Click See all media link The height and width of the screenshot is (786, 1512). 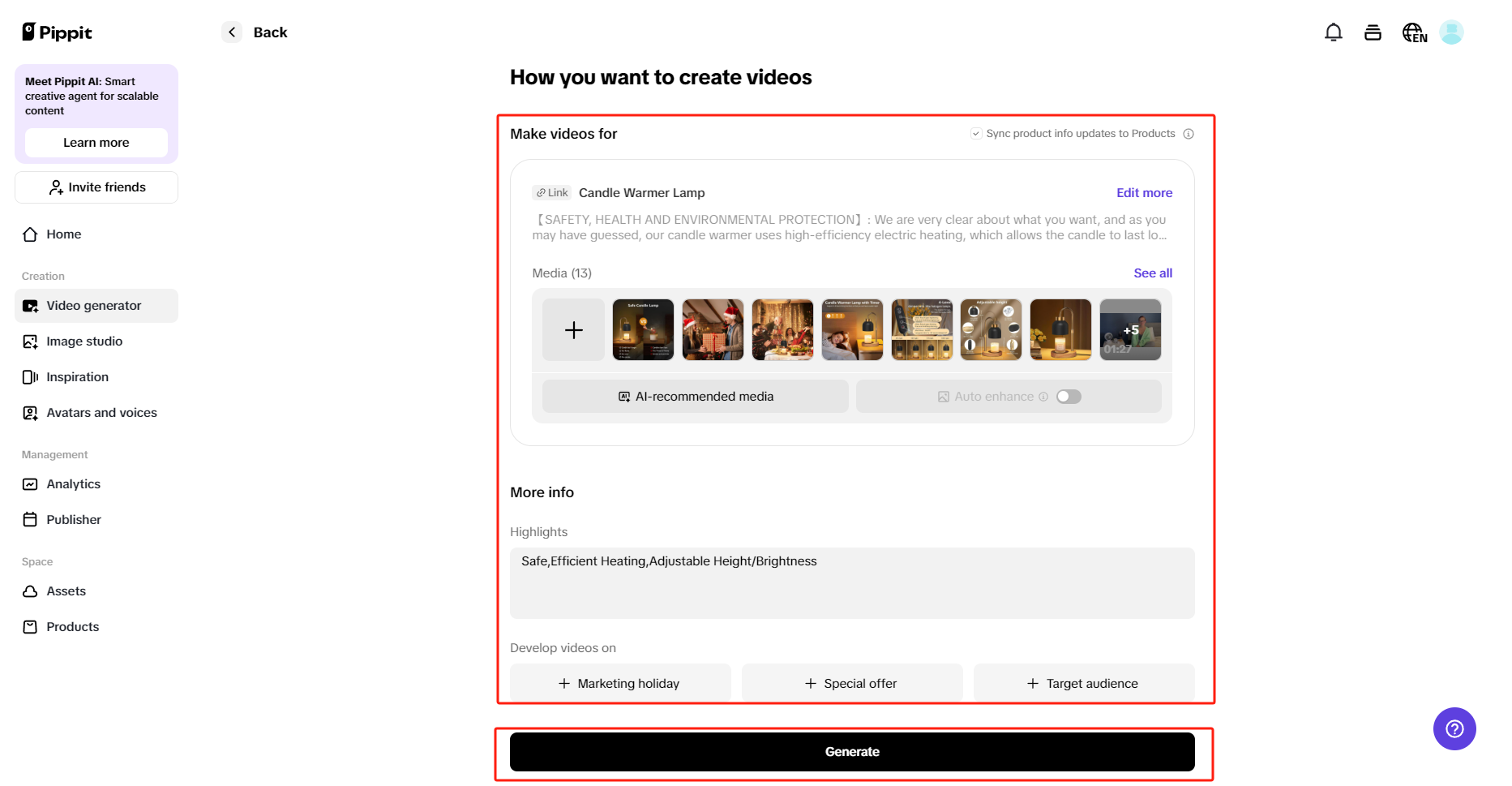1153,273
